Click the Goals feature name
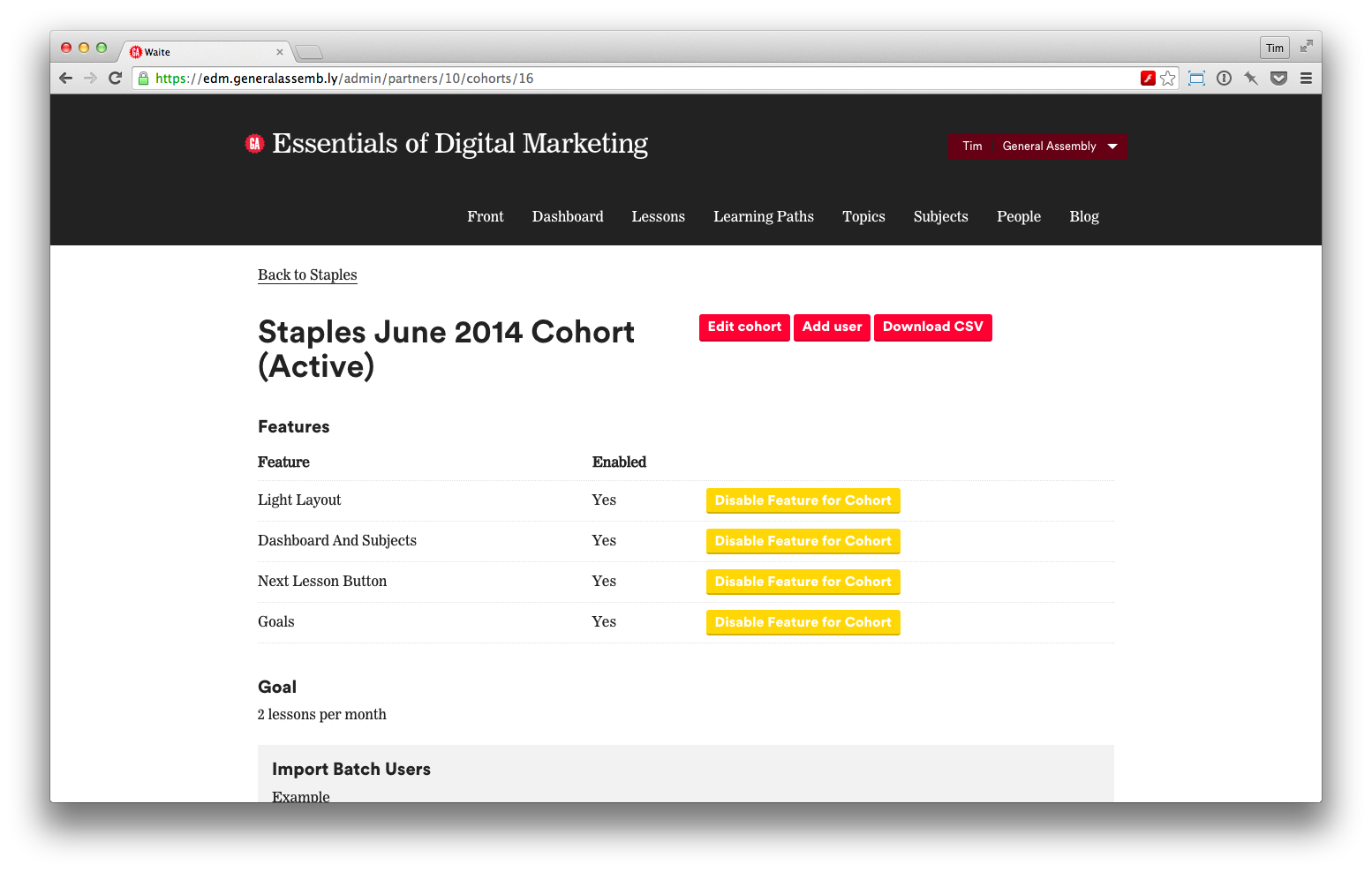1372x872 pixels. pyautogui.click(x=276, y=621)
